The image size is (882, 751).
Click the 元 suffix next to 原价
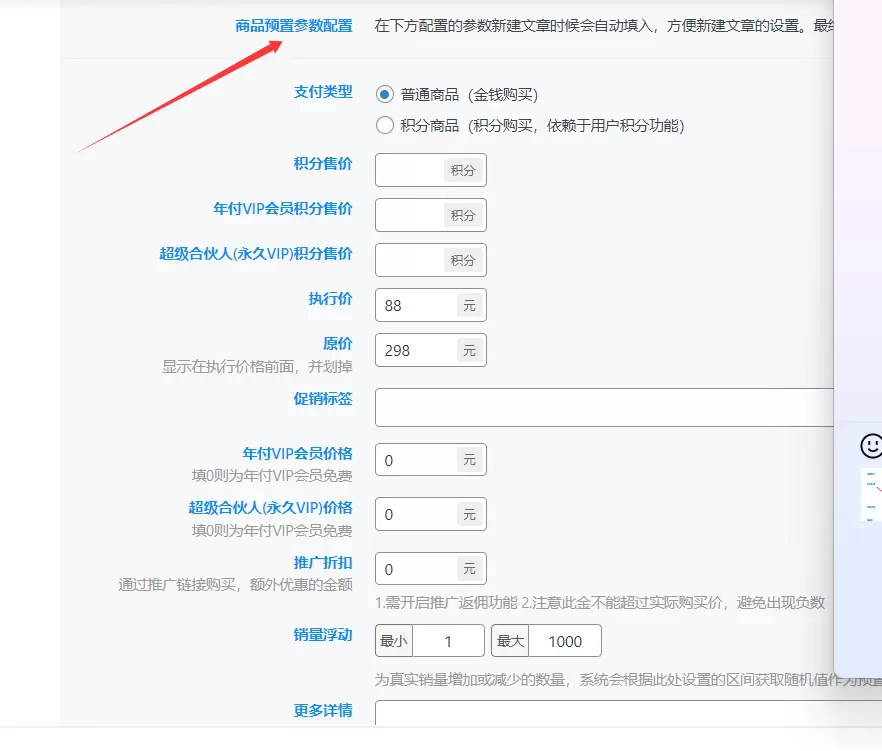(469, 350)
